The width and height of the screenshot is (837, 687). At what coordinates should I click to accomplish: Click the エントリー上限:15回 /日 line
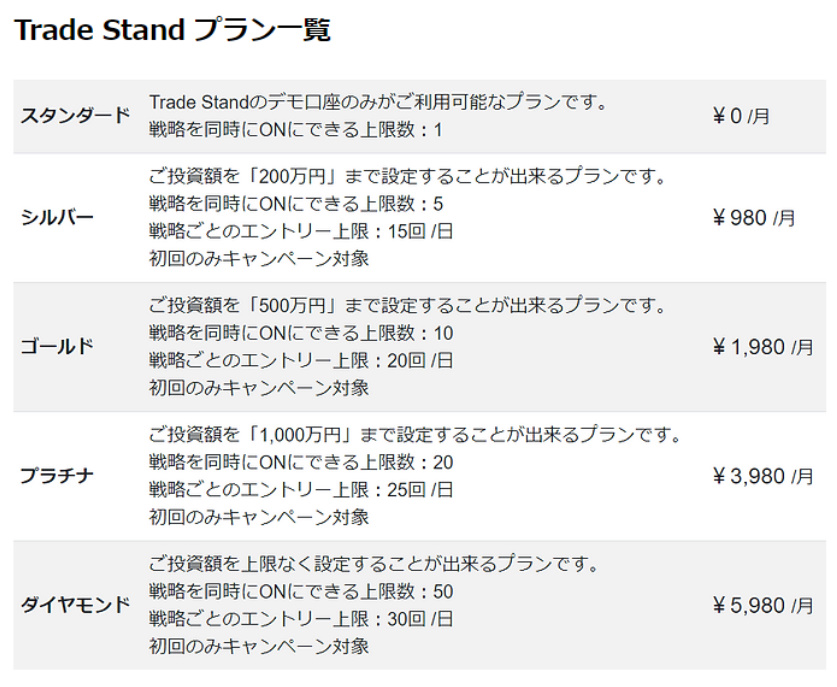300,231
